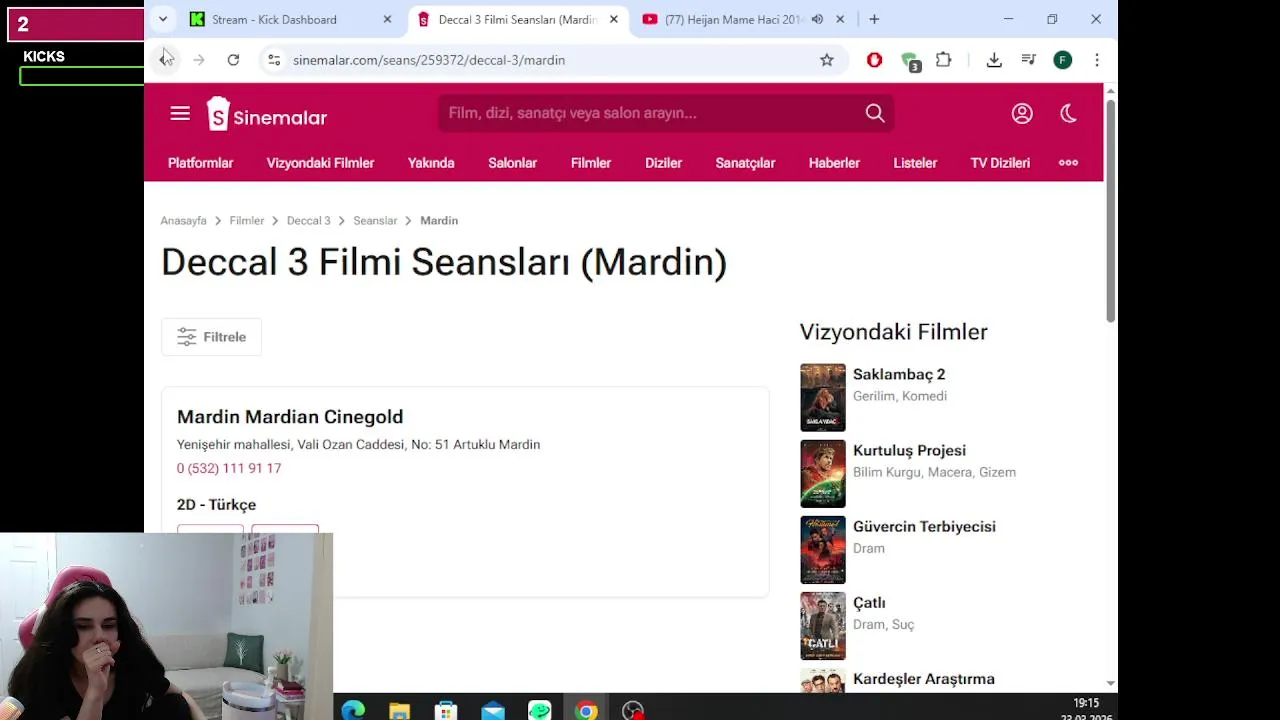Open the Haberler section
The width and height of the screenshot is (1280, 720).
tap(834, 163)
